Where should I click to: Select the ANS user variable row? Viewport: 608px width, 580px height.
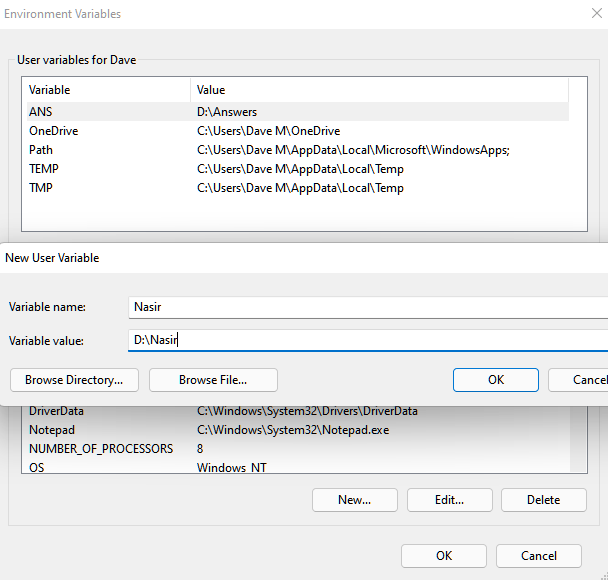[x=298, y=112]
